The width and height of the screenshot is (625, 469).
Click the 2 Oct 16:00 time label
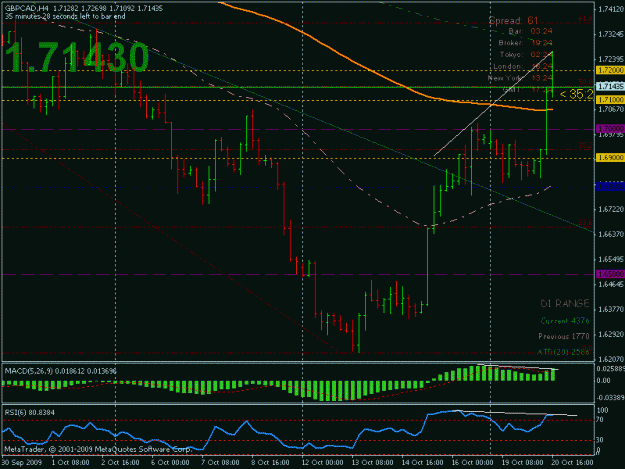coord(120,462)
